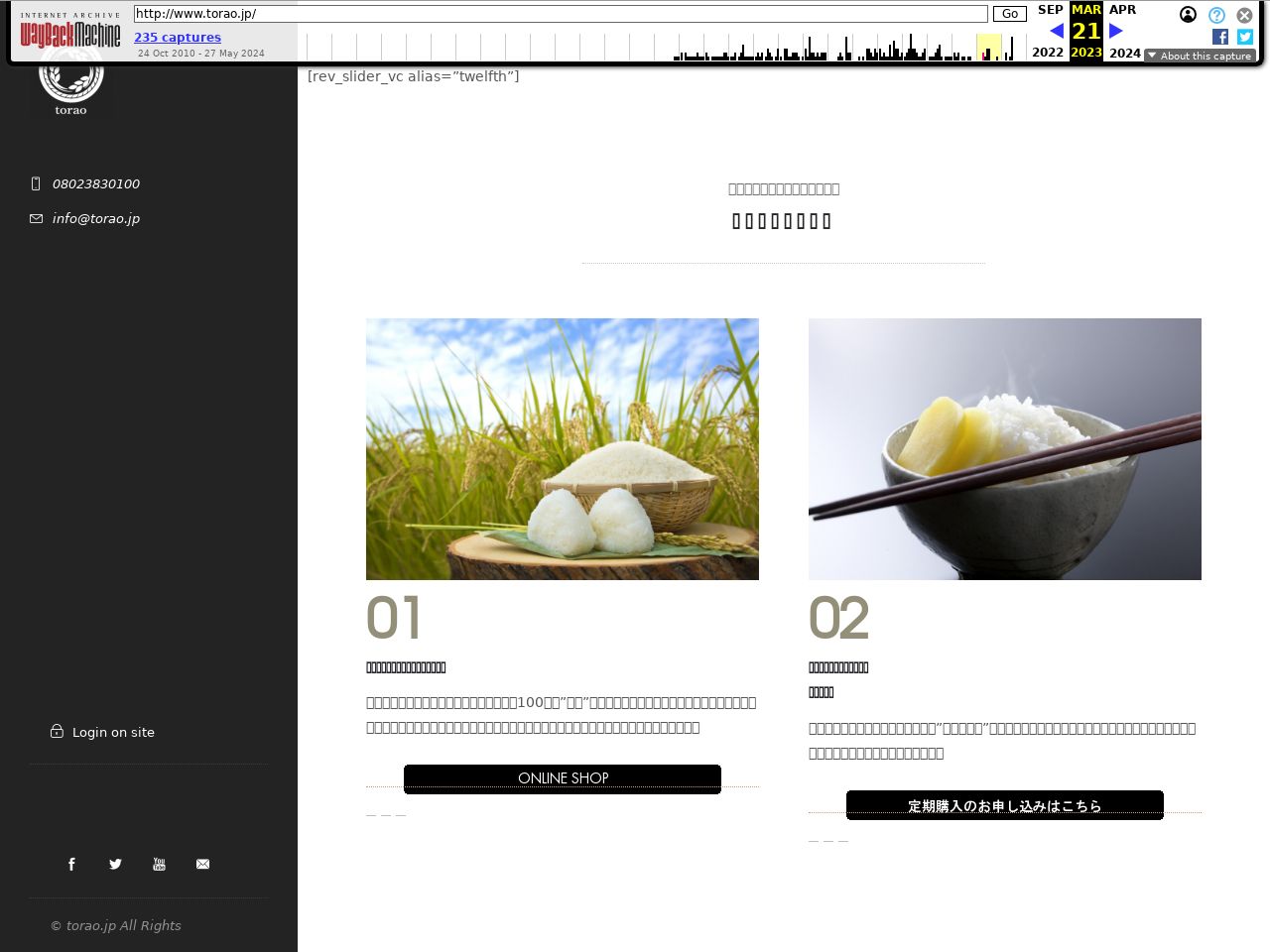Open the rice field onigiri image
Image resolution: width=1270 pixels, height=952 pixels.
(563, 449)
